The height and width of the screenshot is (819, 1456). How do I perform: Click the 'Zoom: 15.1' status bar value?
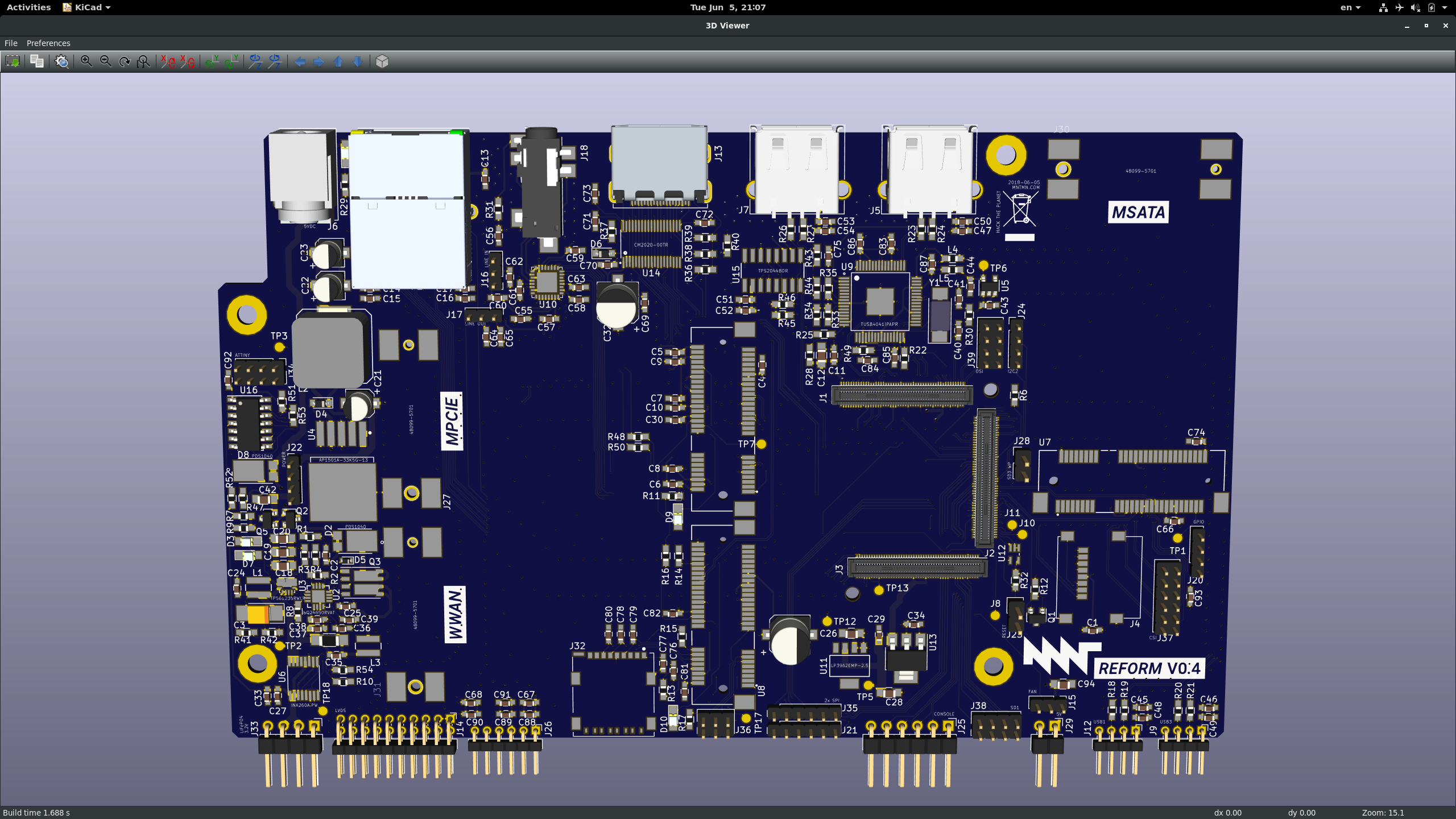[1383, 813]
